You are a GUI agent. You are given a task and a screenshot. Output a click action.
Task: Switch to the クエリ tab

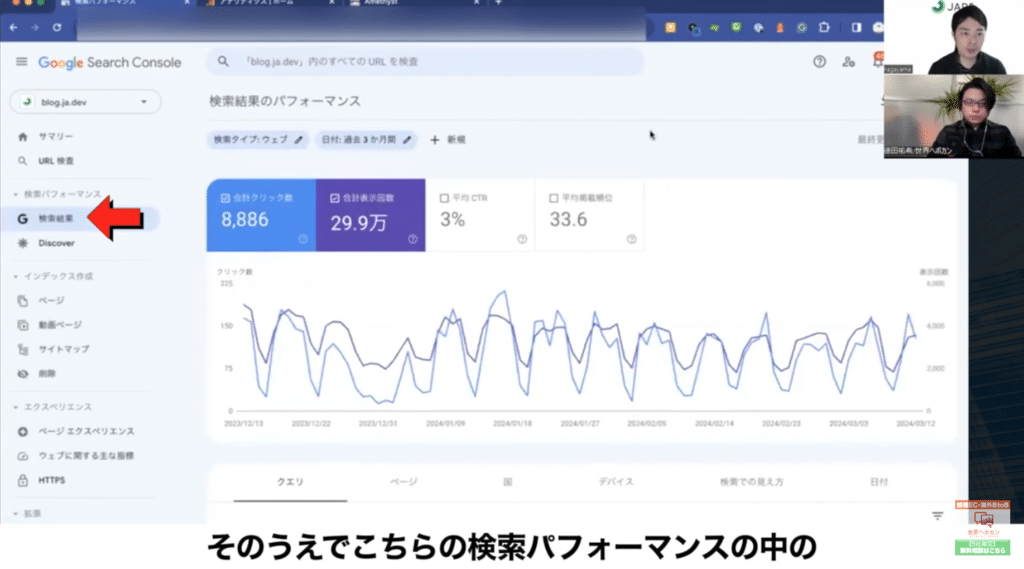pyautogui.click(x=290, y=482)
